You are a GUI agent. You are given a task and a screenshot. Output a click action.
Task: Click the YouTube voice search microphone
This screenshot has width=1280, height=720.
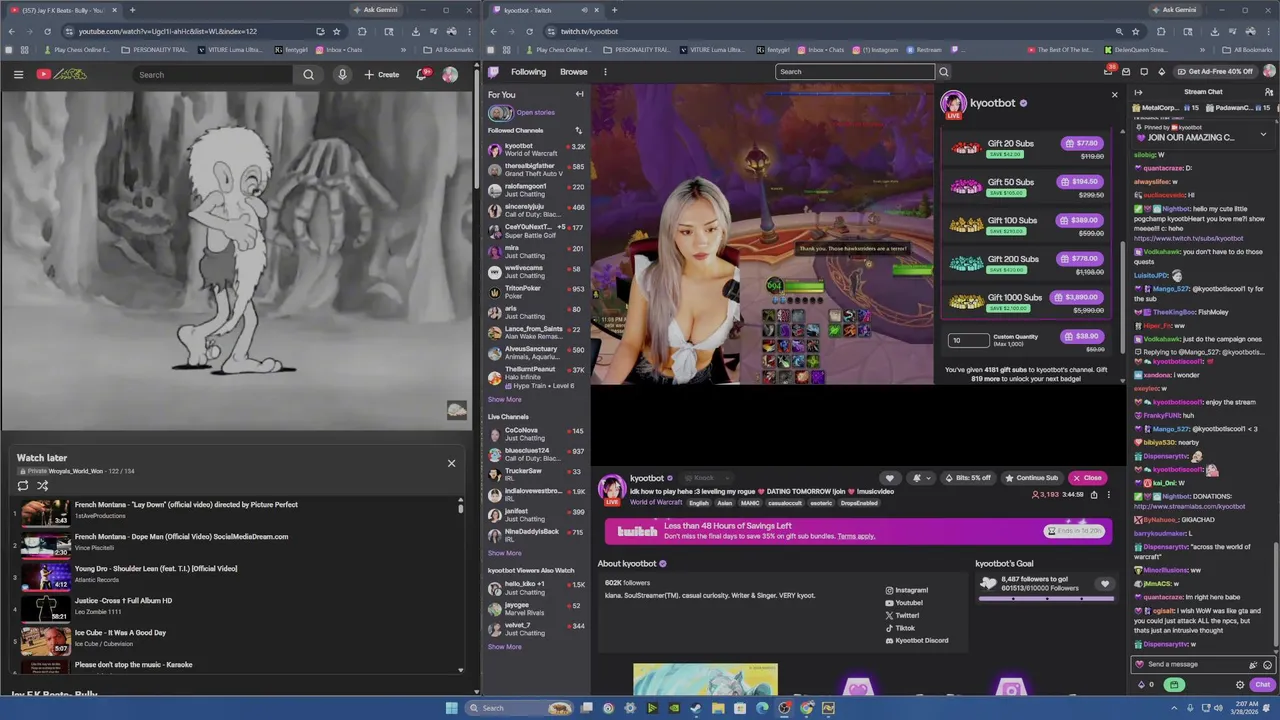[x=342, y=74]
